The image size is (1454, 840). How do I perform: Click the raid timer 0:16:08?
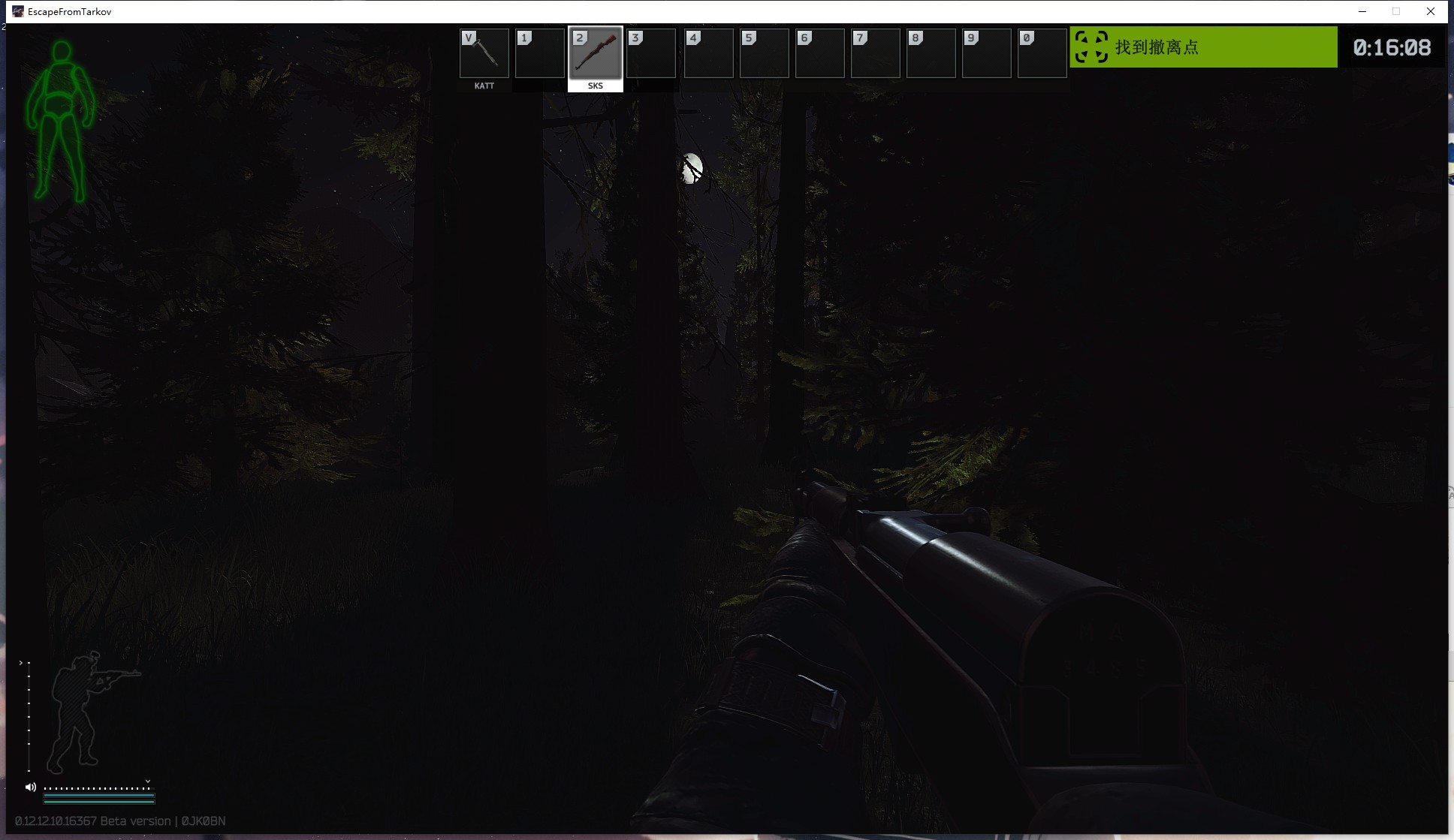coord(1392,47)
